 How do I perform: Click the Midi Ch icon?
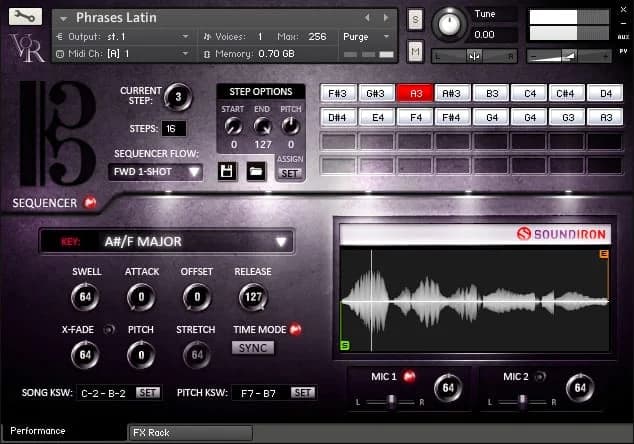[x=60, y=54]
